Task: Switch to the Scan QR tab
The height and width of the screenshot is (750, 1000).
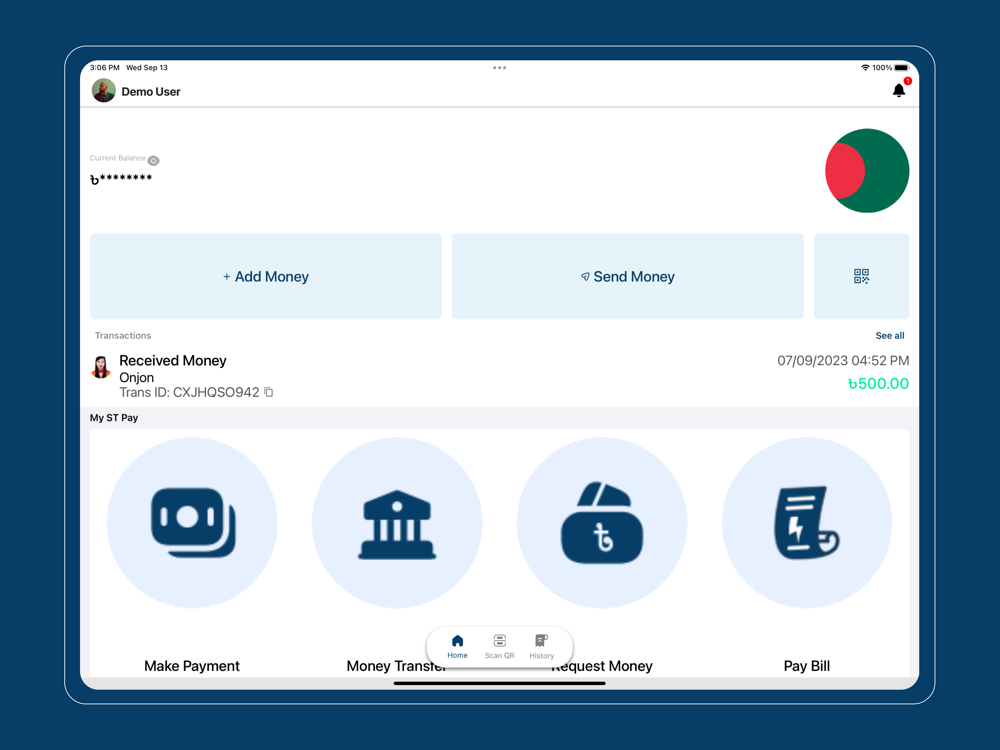Action: tap(499, 647)
